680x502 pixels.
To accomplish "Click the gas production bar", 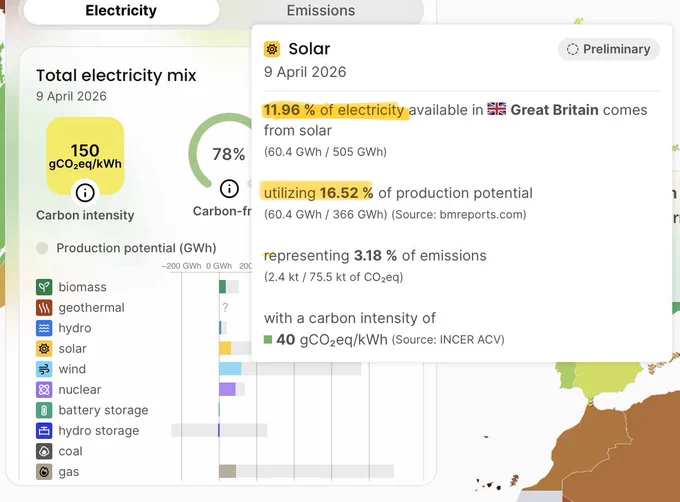I will coord(227,471).
